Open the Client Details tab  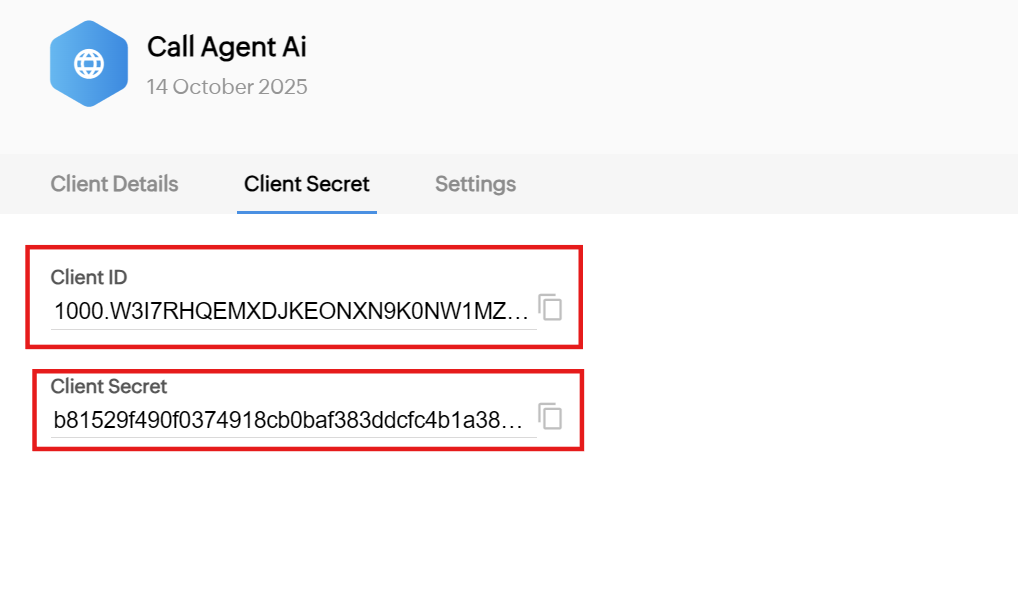tap(114, 184)
